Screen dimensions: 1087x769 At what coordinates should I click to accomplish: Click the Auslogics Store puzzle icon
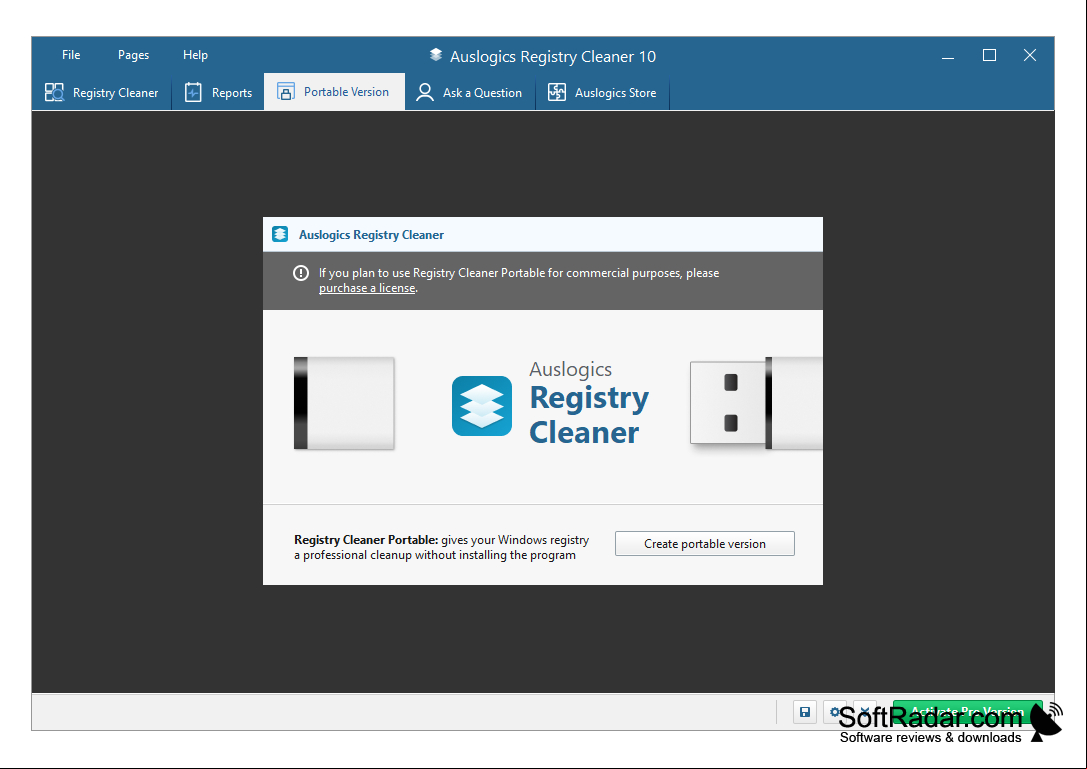point(557,92)
